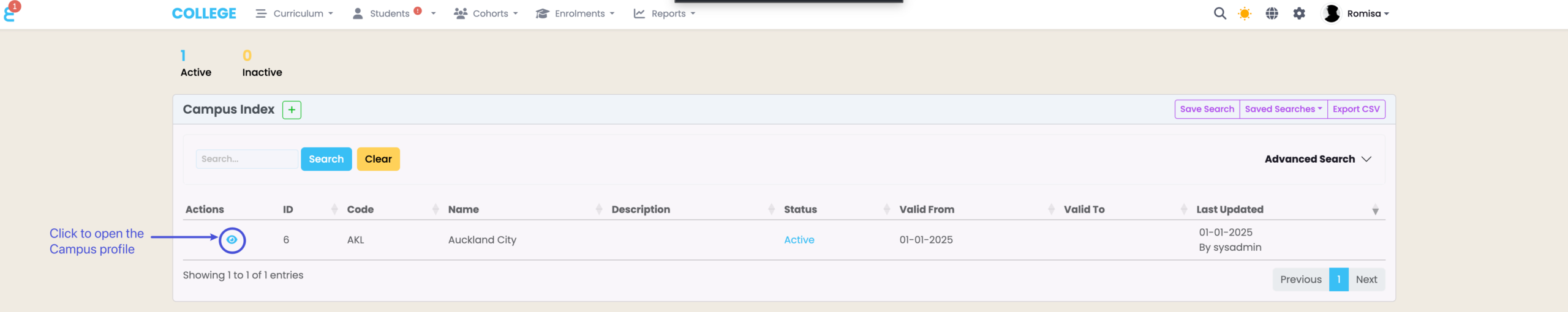This screenshot has height=312, width=1568.
Task: Click the eye icon for Auckland City campus
Action: point(232,240)
